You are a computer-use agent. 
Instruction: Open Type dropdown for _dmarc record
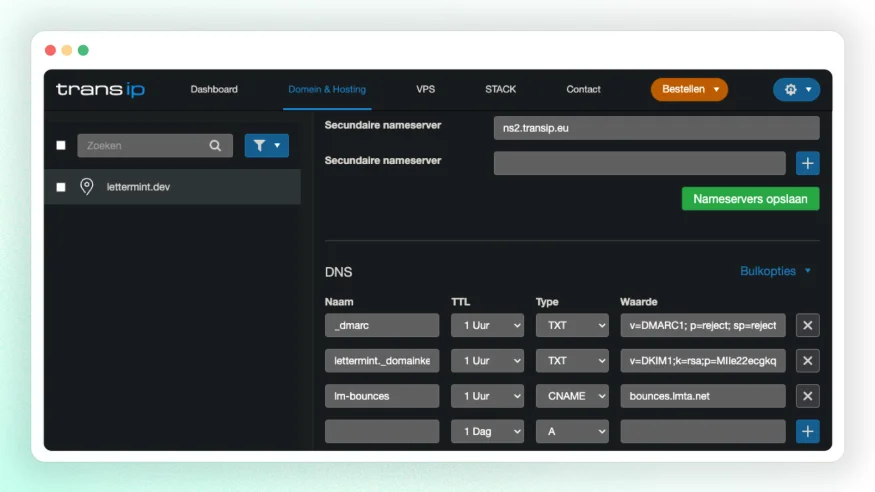click(x=572, y=325)
